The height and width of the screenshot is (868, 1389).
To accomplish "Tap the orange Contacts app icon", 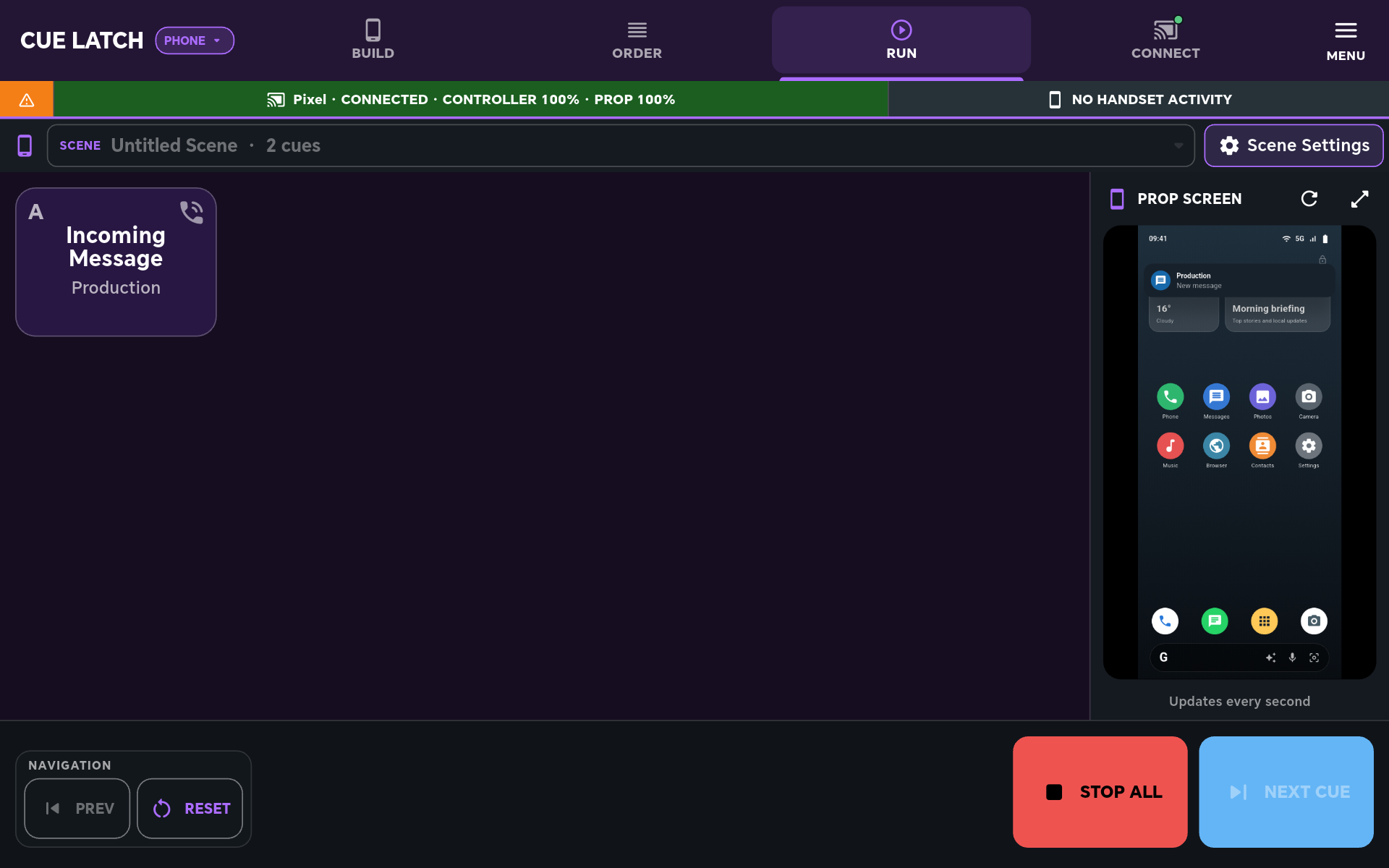I will point(1262,446).
